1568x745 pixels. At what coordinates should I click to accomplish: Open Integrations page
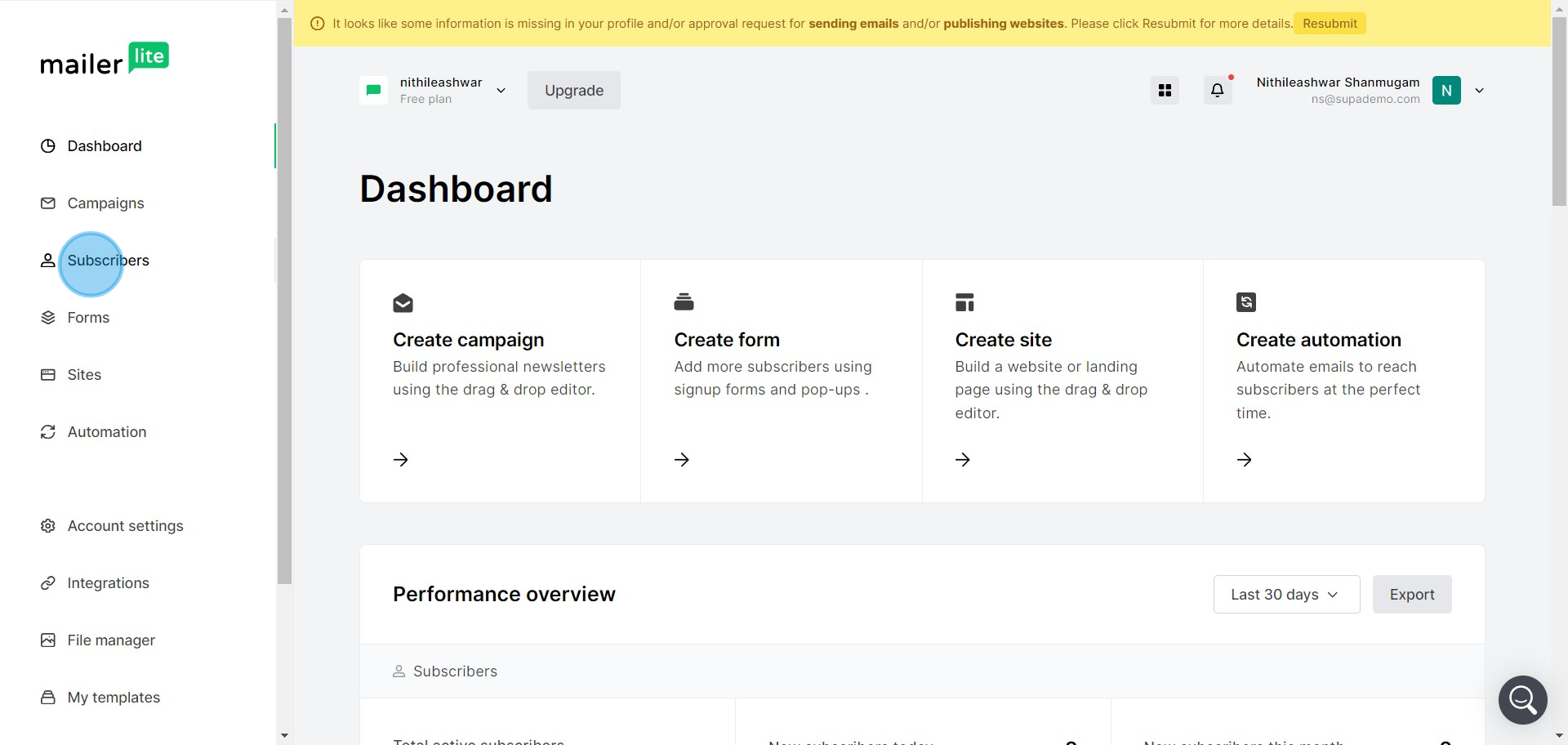coord(108,583)
